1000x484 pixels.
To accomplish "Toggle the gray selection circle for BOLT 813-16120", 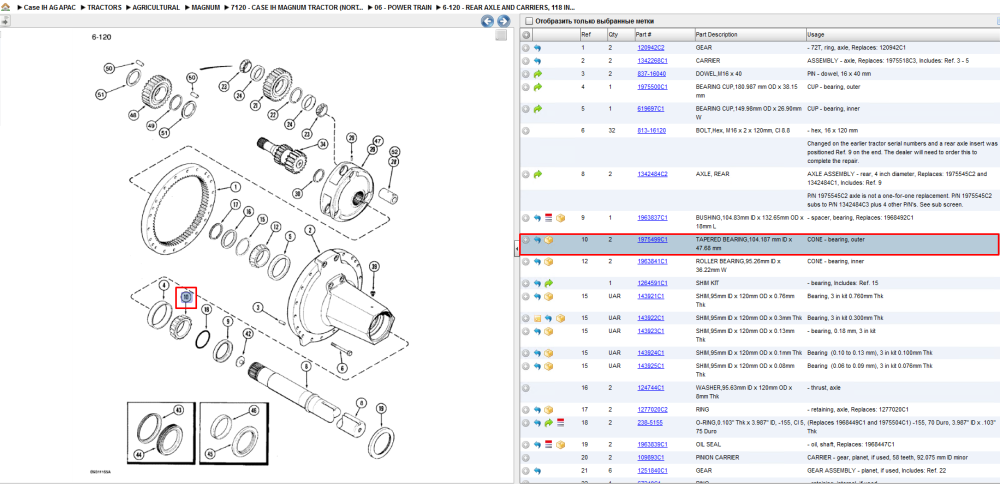I will (x=526, y=131).
